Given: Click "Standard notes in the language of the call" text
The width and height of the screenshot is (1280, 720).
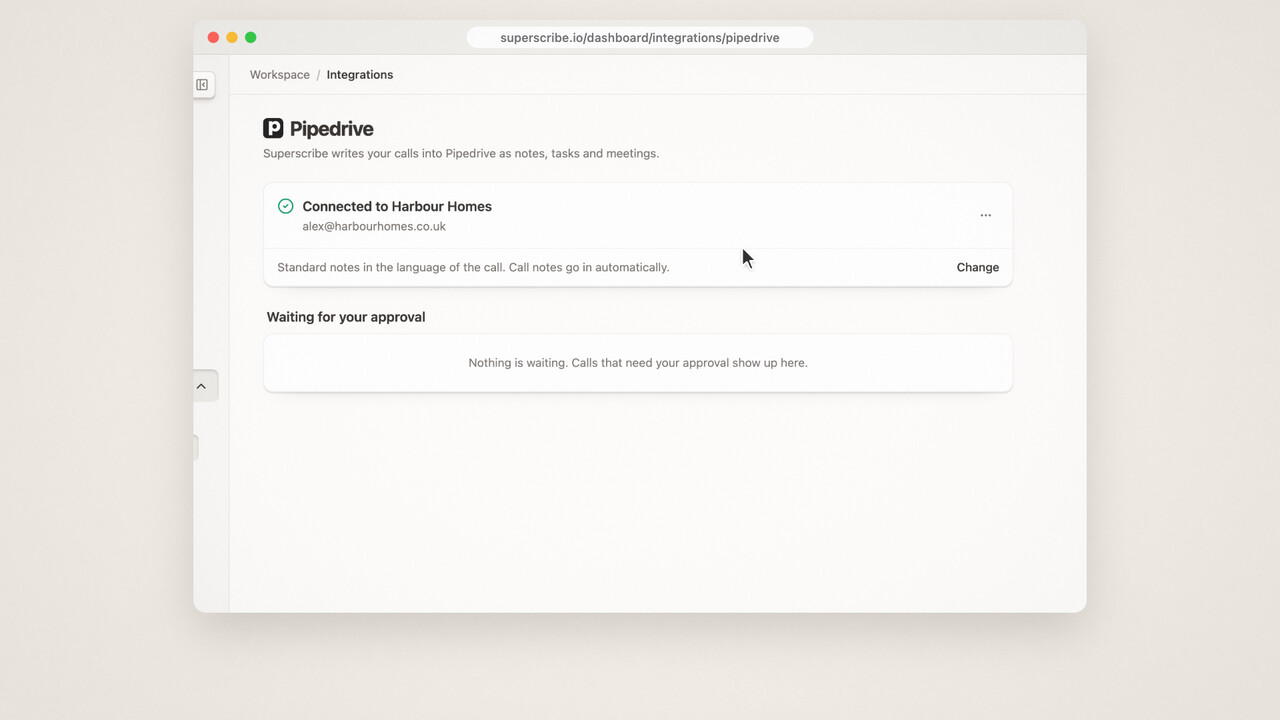Looking at the screenshot, I should [390, 267].
